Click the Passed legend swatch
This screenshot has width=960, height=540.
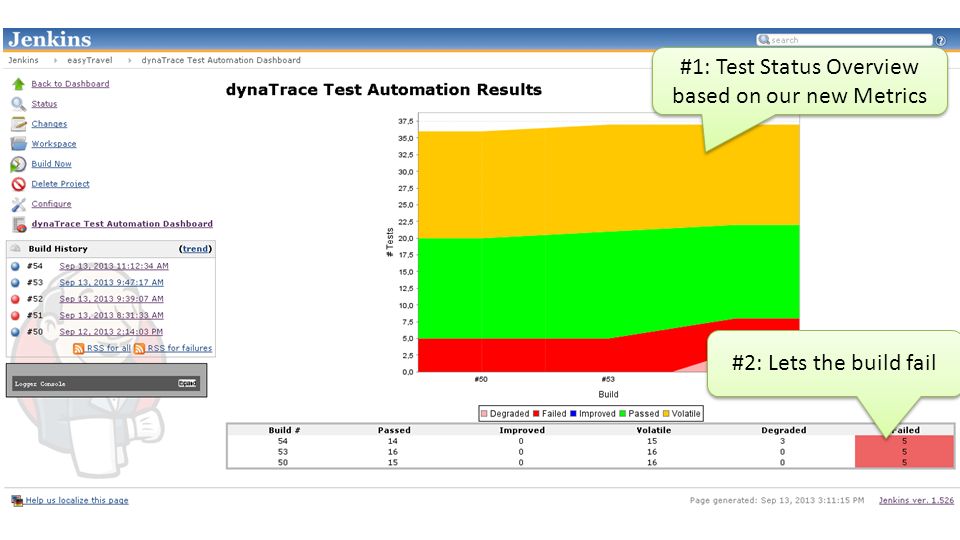coord(623,414)
